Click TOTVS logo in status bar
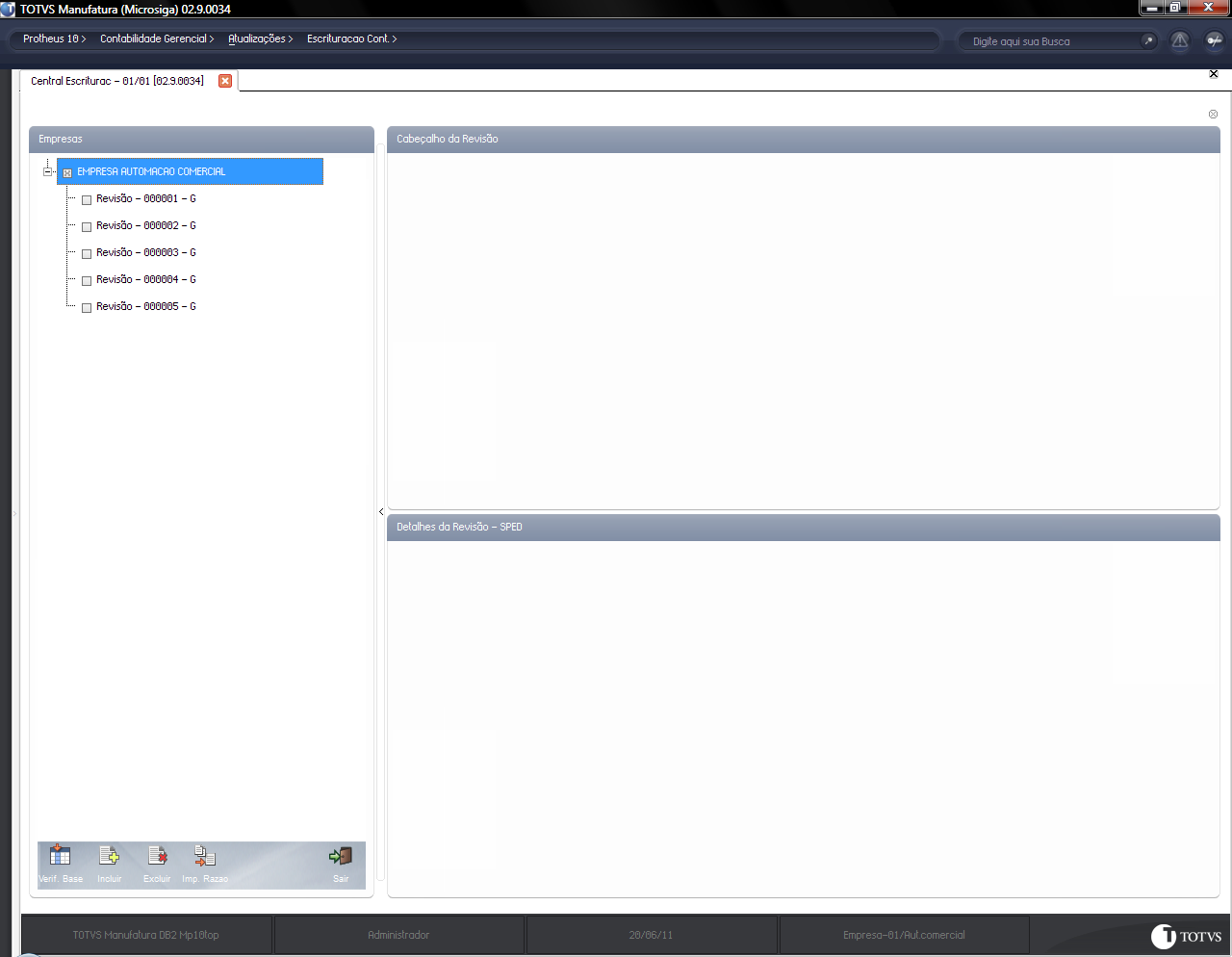 pos(1186,936)
